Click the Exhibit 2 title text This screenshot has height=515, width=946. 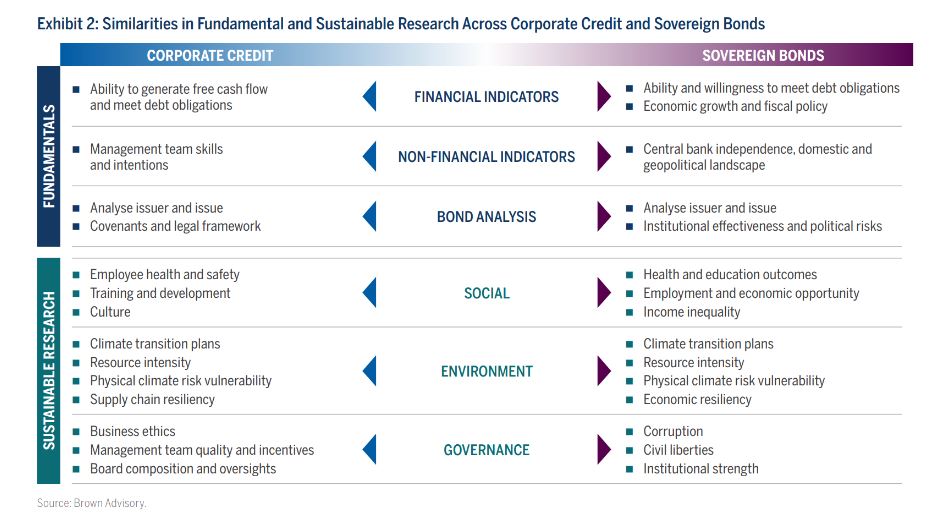tap(401, 23)
